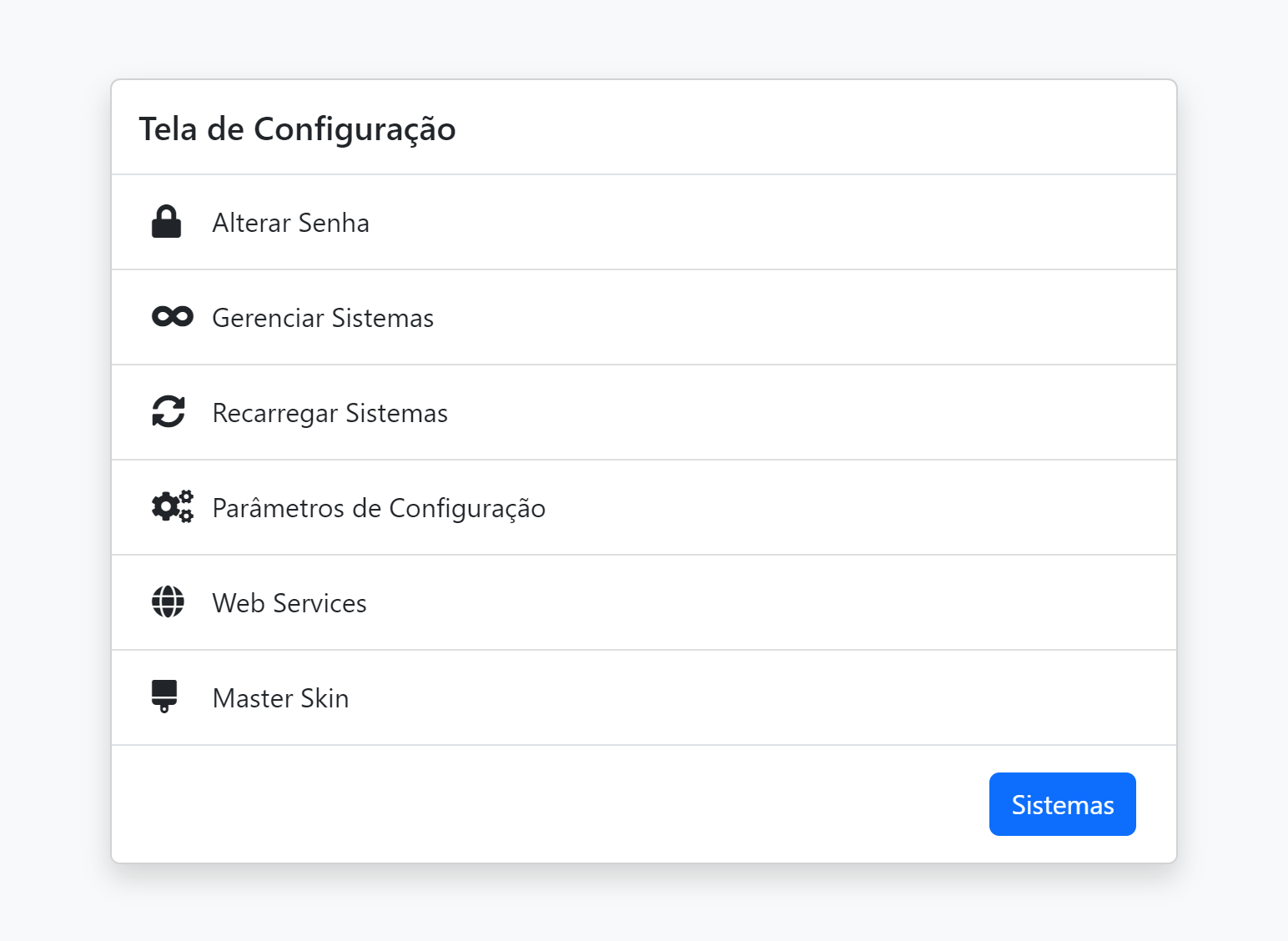The image size is (1288, 941).
Task: Choose Recarregar Sistemas from the list
Action: coord(330,413)
